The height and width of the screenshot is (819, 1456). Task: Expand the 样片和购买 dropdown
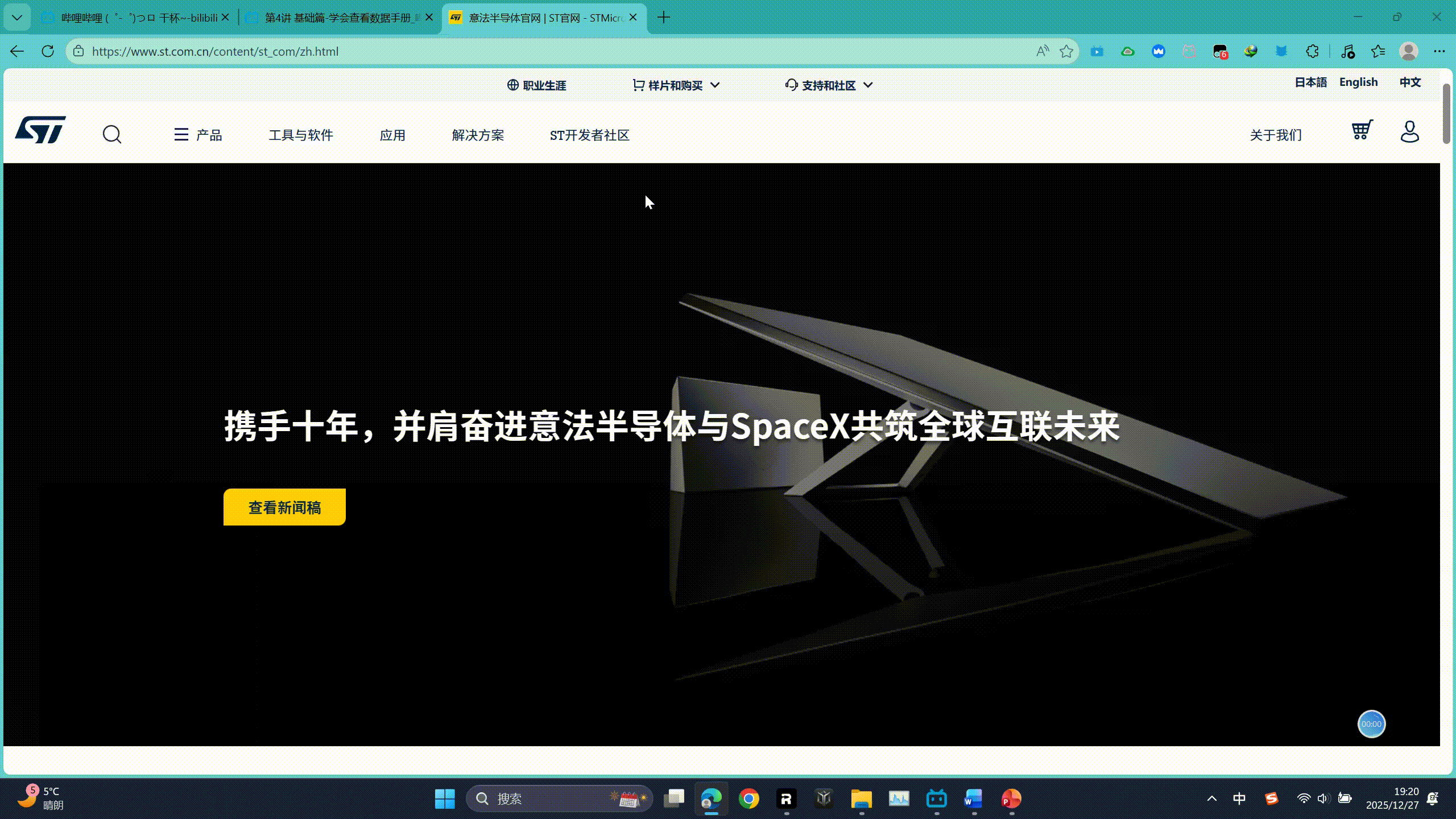676,85
